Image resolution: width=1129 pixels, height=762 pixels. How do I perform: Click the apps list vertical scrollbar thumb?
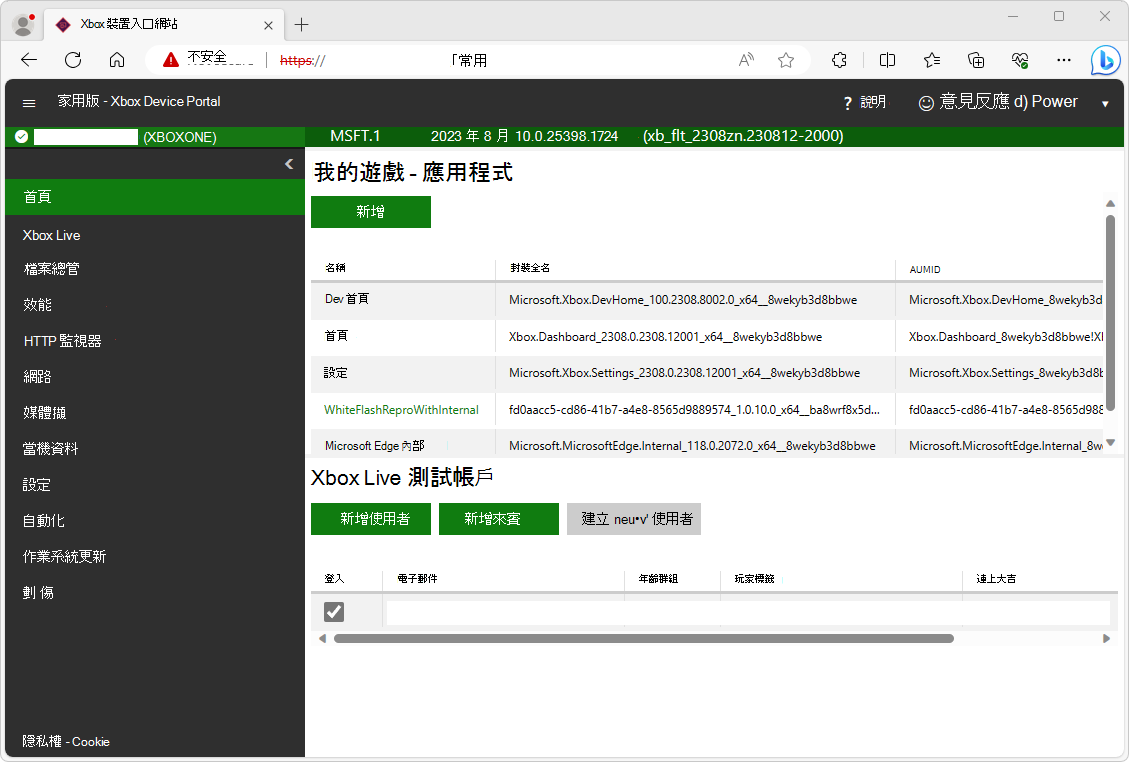(1110, 313)
